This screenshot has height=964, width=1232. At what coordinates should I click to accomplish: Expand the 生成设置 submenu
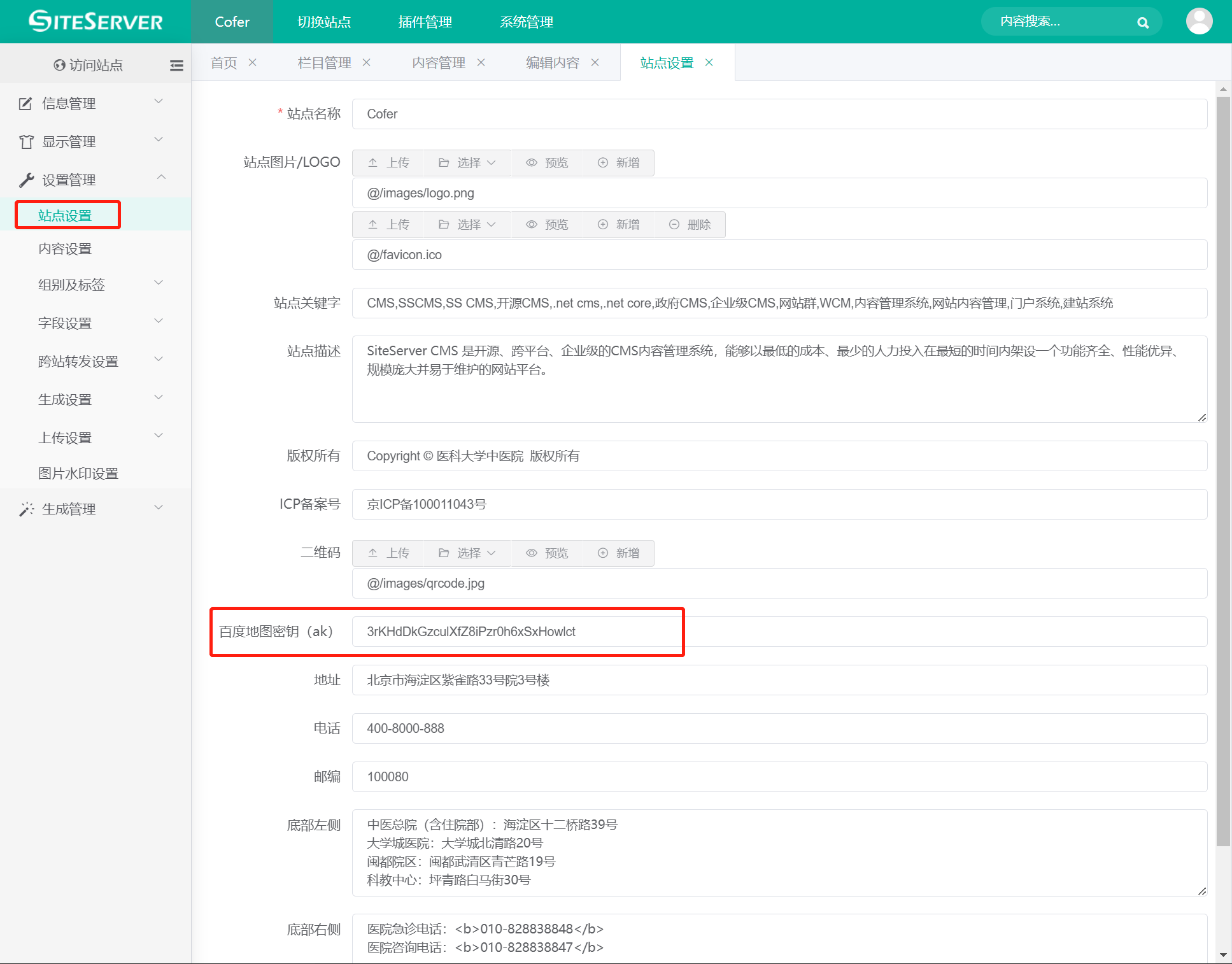coord(96,399)
